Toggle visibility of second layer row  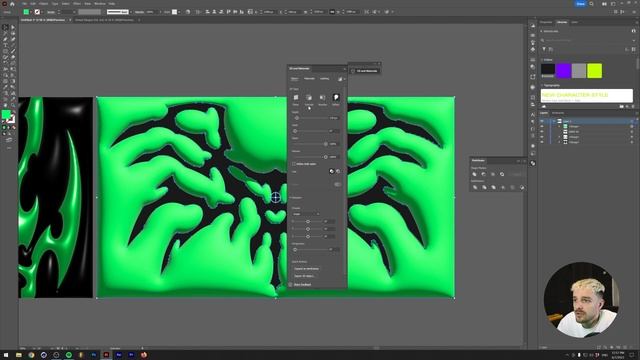tap(542, 127)
